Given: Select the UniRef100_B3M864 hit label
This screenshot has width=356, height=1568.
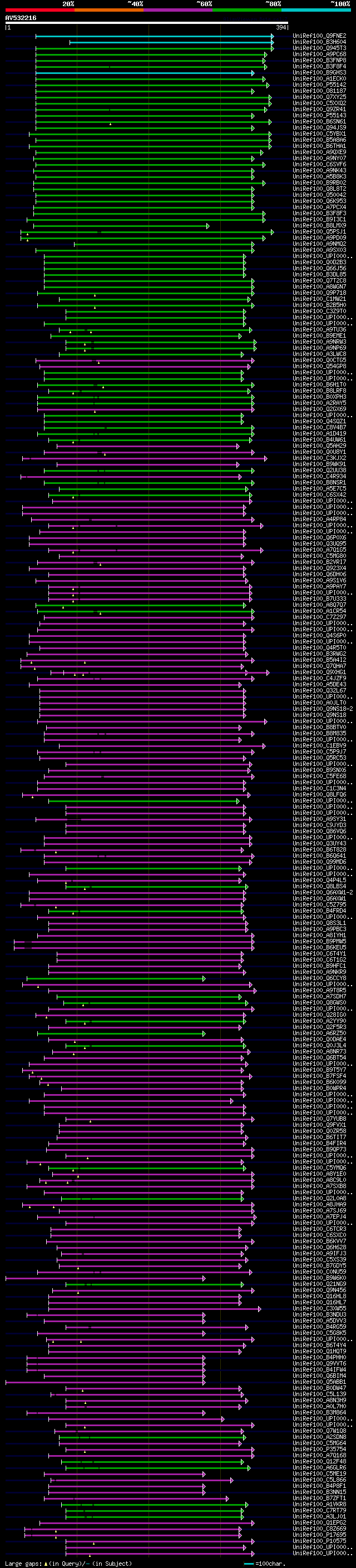Looking at the screenshot, I should click(319, 1412).
